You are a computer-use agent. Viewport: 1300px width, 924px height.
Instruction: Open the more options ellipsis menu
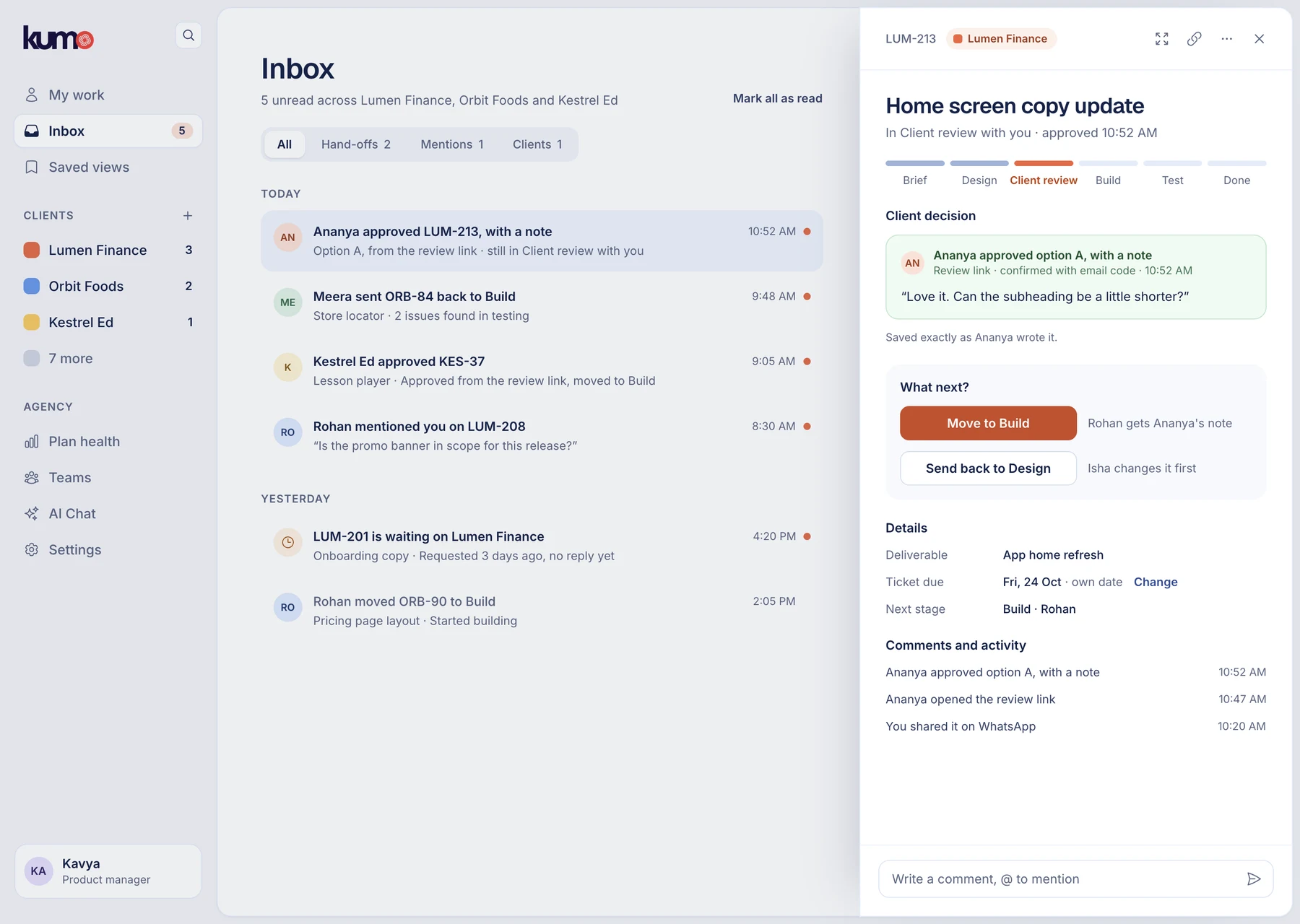point(1226,39)
